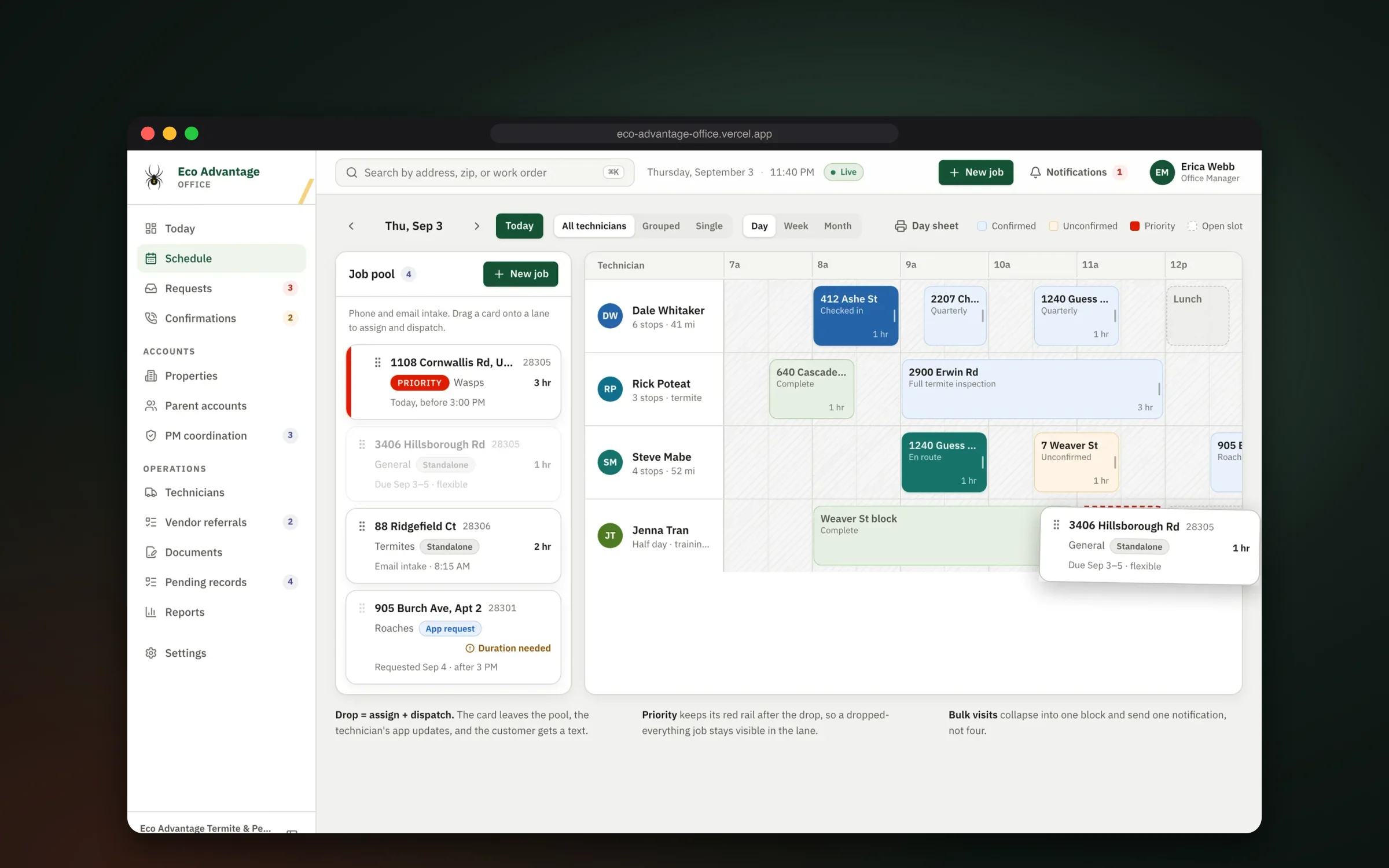Viewport: 1389px width, 868px height.
Task: Click the Documents file icon
Action: 151,552
